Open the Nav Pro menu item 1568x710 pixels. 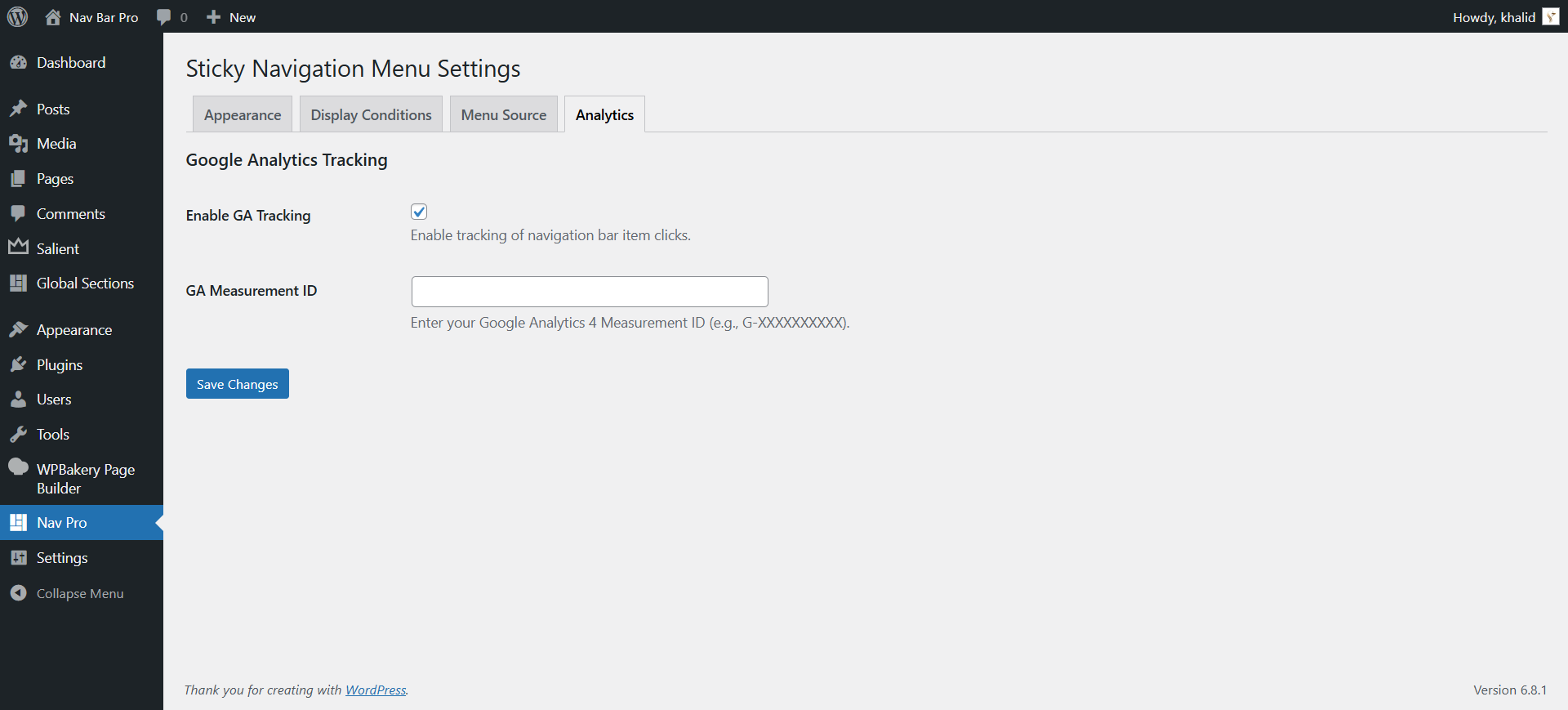[82, 522]
